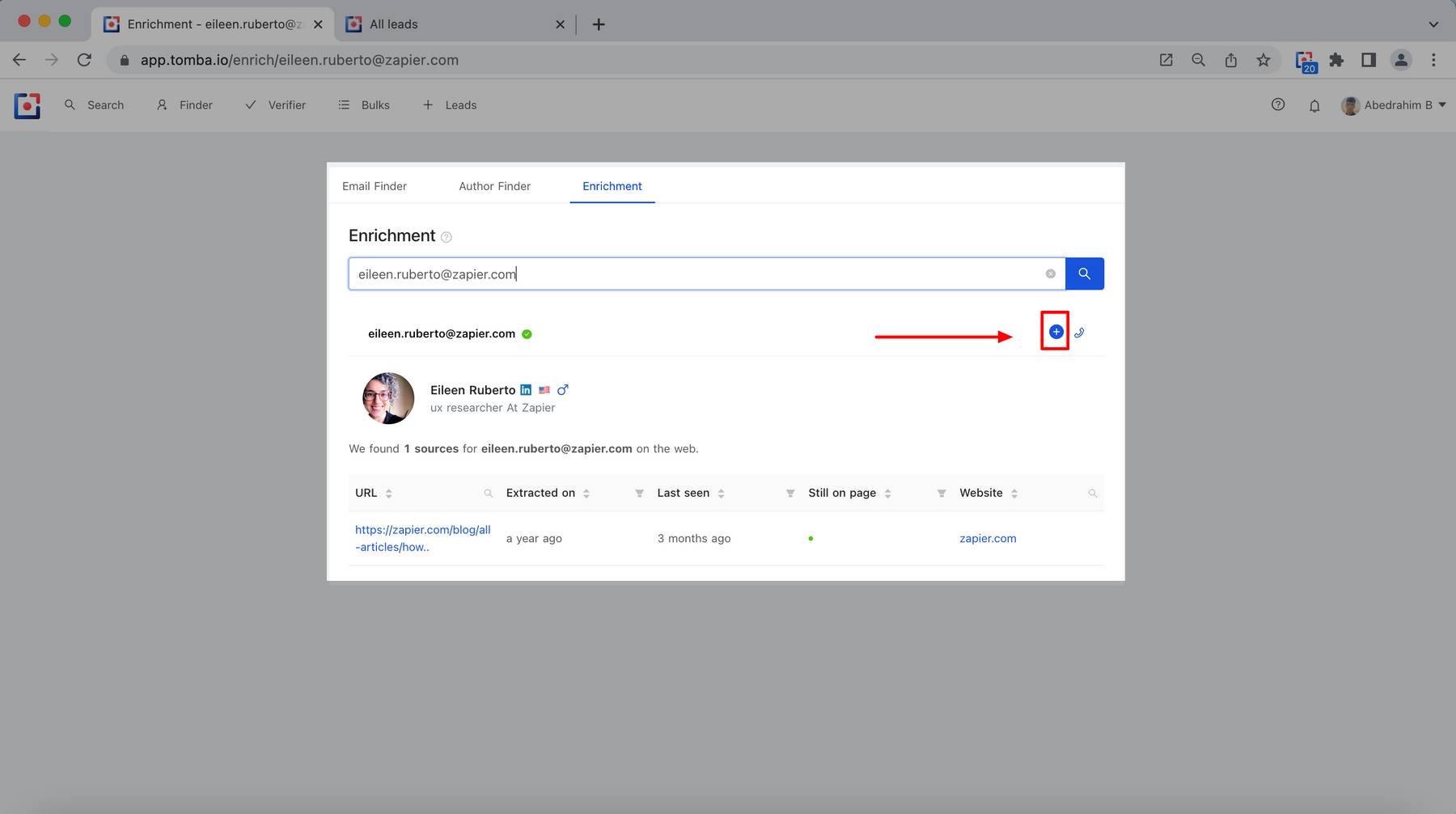Add lead with the blue plus icon
This screenshot has width=1456, height=814.
pos(1056,332)
